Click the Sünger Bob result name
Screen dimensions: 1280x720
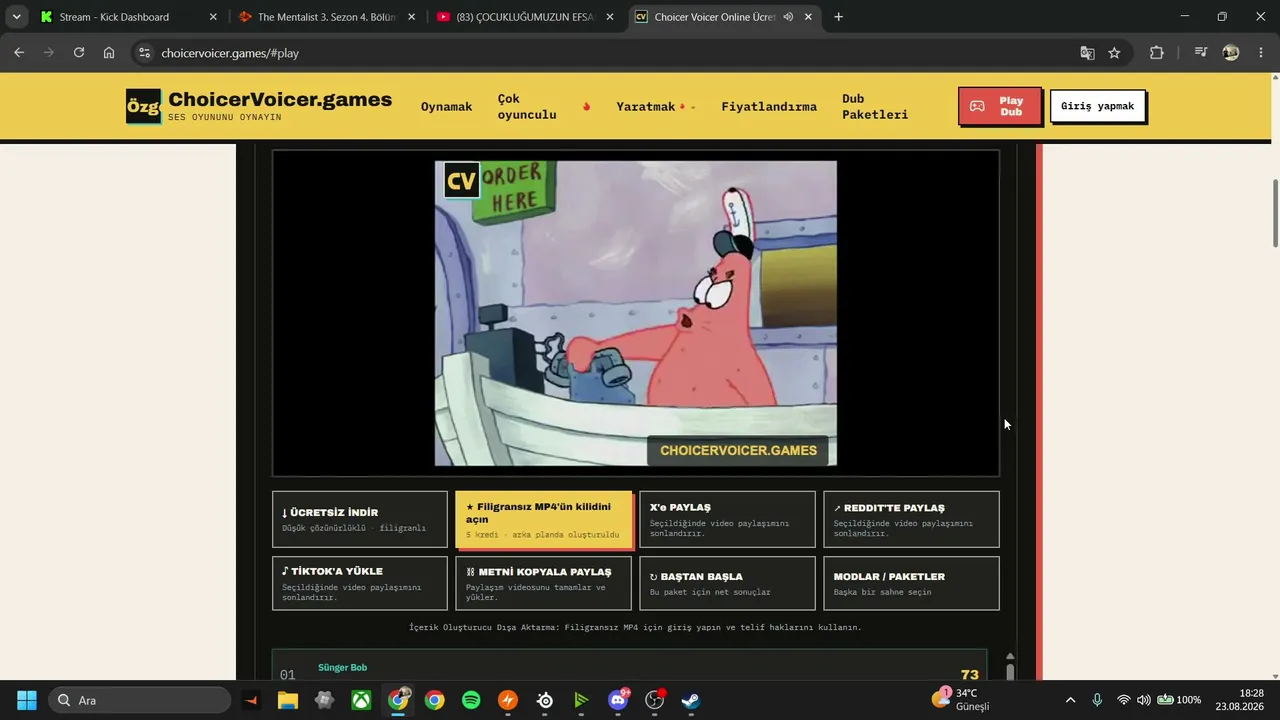(x=342, y=667)
